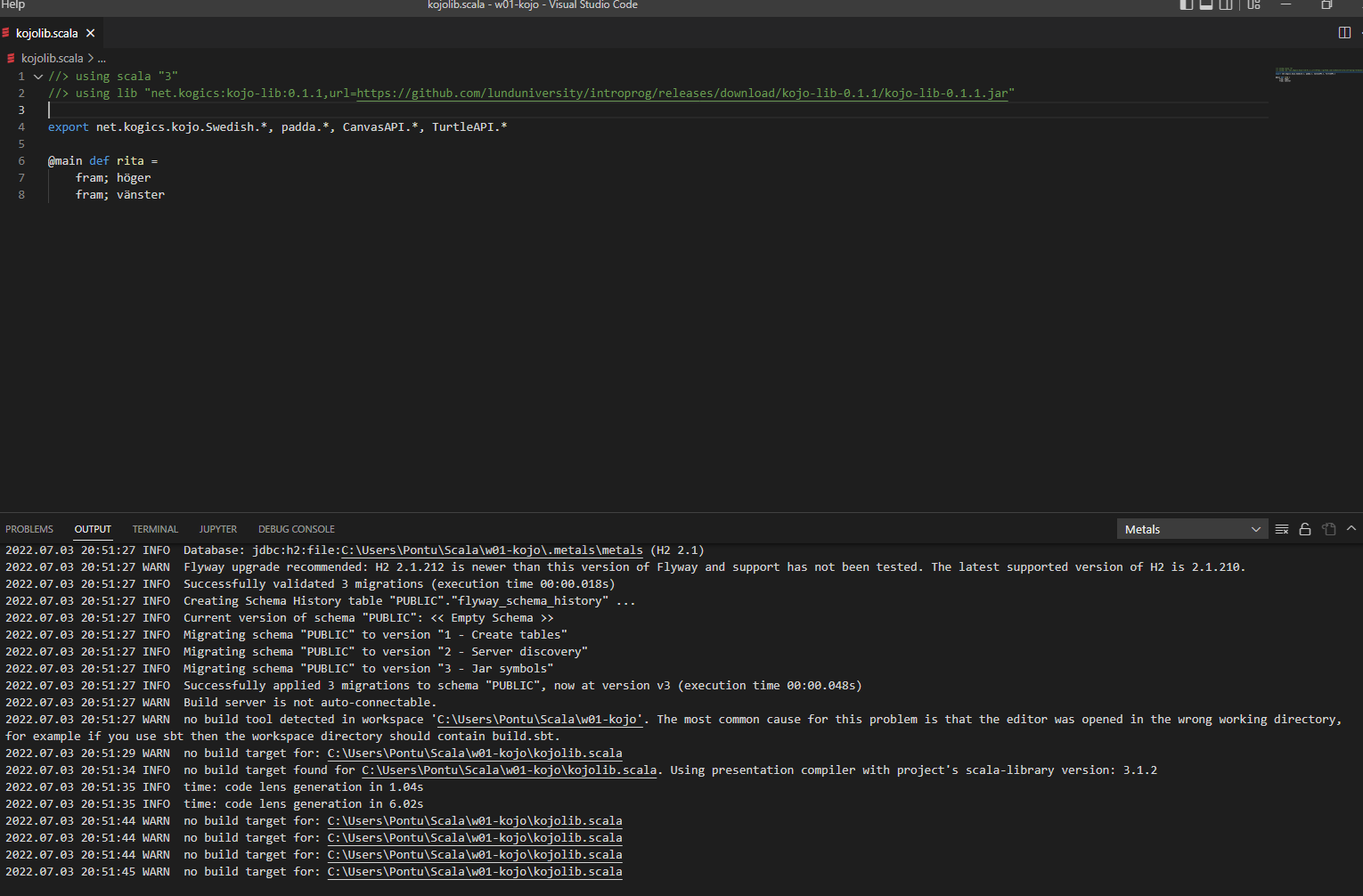Clear the Output panel using the clear icon
Image resolution: width=1363 pixels, height=896 pixels.
1281,529
